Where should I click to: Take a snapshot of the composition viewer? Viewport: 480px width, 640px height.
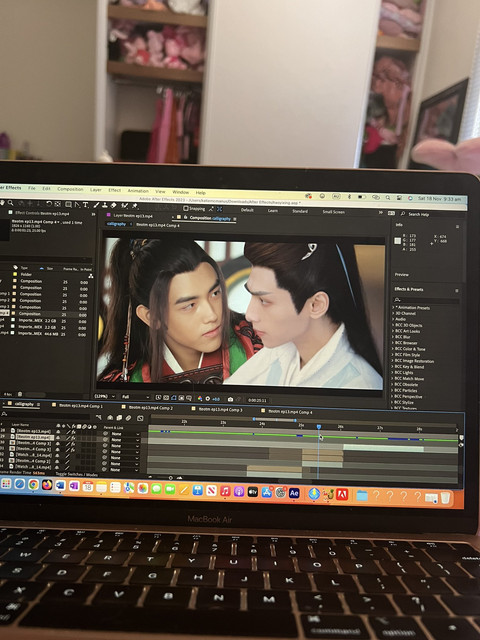(230, 399)
